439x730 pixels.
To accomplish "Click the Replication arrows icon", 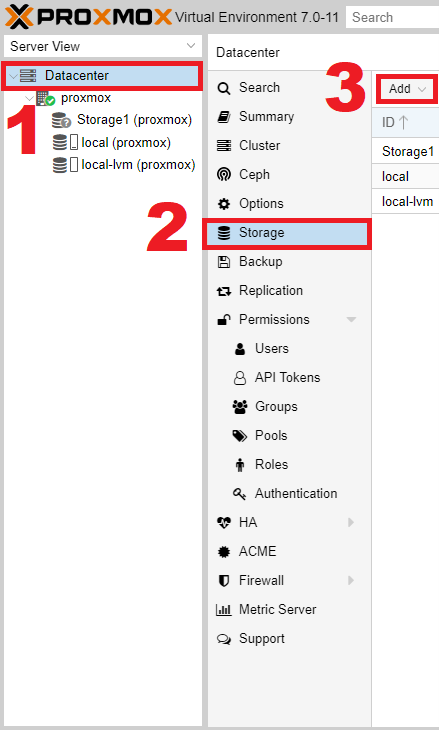I will [224, 291].
